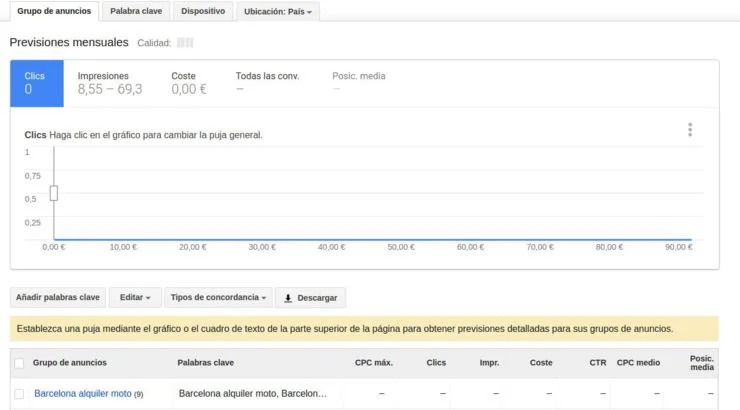Sort by CPC máx. column header
The width and height of the screenshot is (740, 410).
tap(373, 363)
